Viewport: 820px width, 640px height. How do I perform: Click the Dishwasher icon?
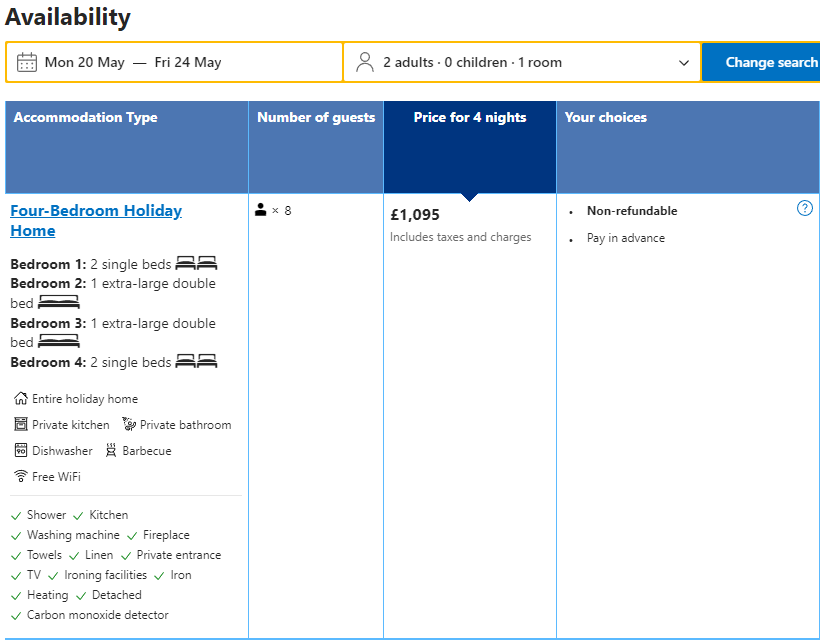click(x=21, y=451)
